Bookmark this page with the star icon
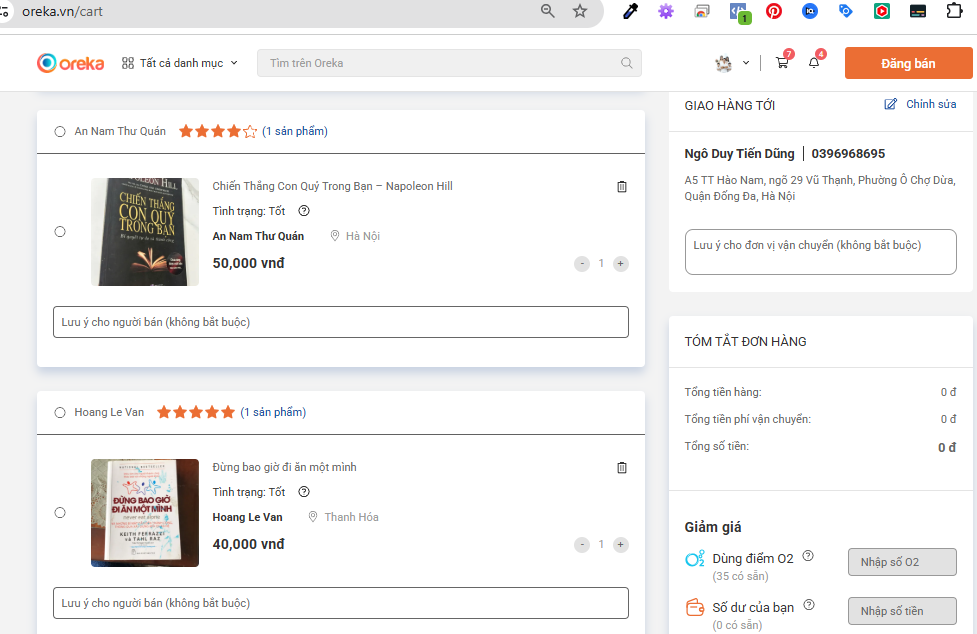Image resolution: width=977 pixels, height=634 pixels. [580, 11]
